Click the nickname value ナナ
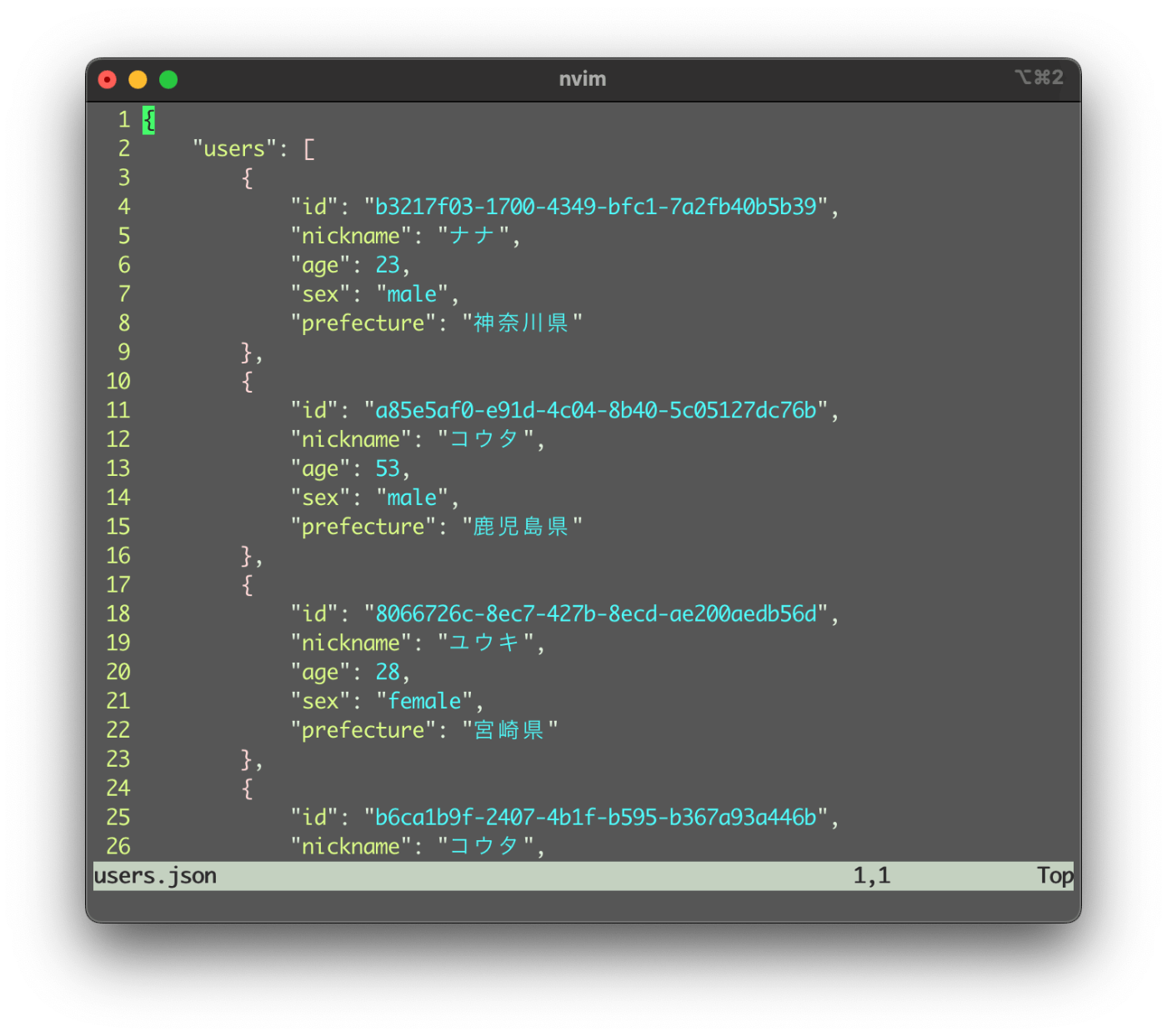 473,236
